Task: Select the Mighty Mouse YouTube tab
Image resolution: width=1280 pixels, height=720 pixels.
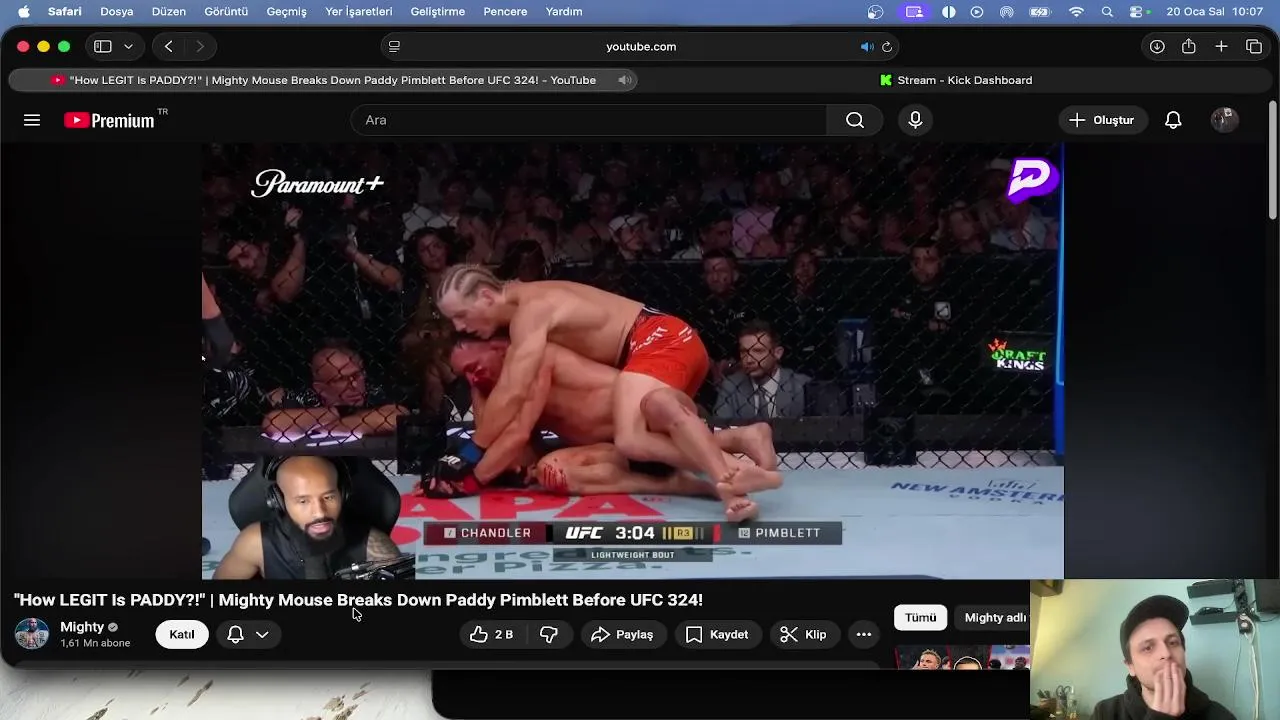Action: 324,80
